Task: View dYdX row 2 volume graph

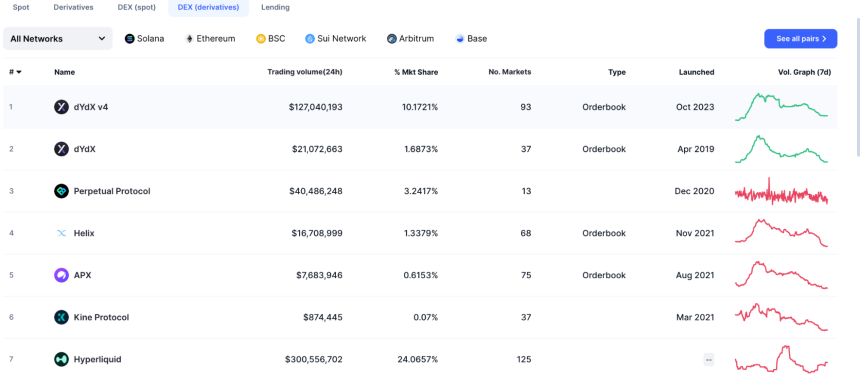Action: (782, 149)
